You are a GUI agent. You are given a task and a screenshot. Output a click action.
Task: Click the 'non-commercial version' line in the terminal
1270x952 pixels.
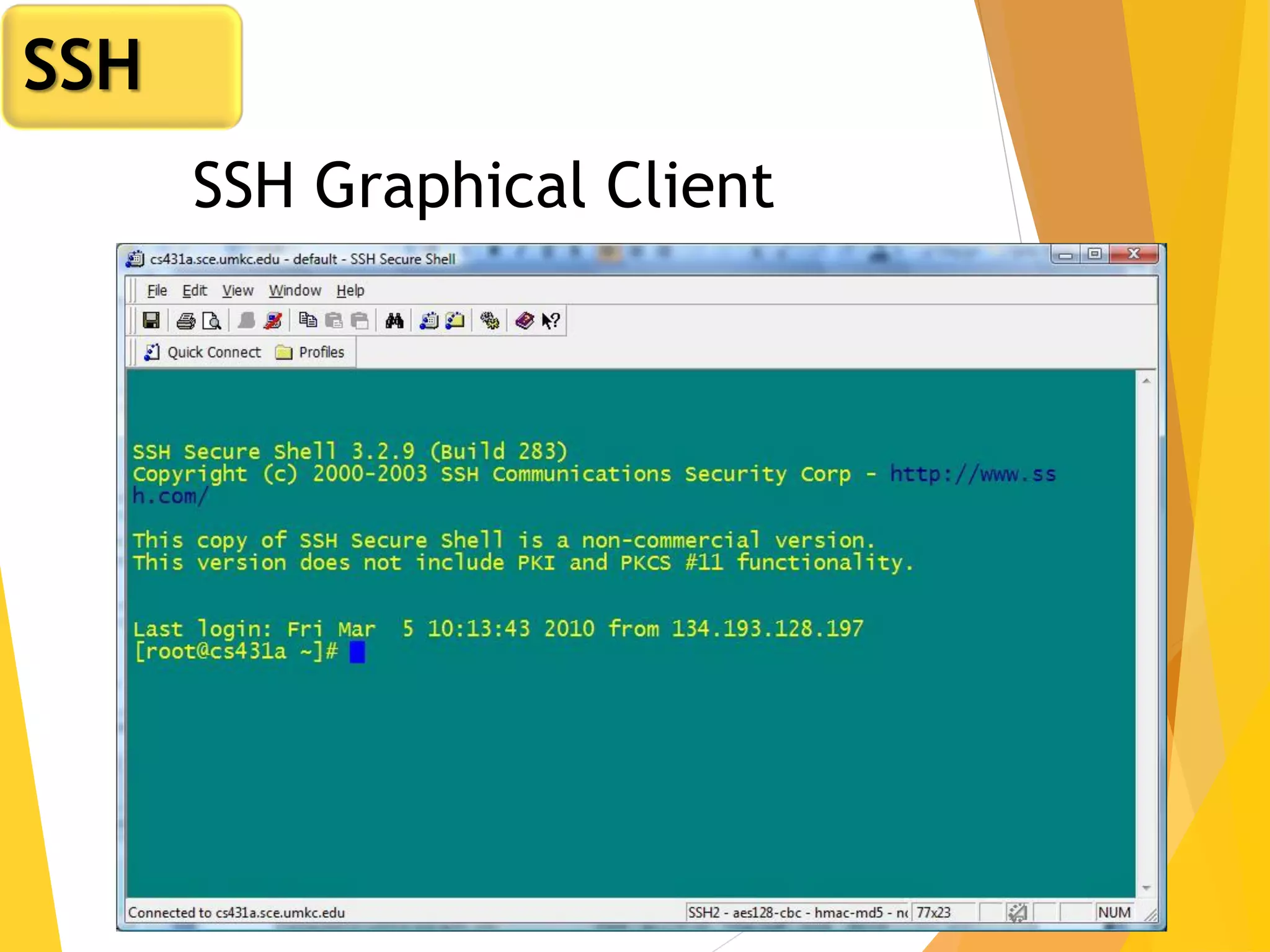[504, 540]
